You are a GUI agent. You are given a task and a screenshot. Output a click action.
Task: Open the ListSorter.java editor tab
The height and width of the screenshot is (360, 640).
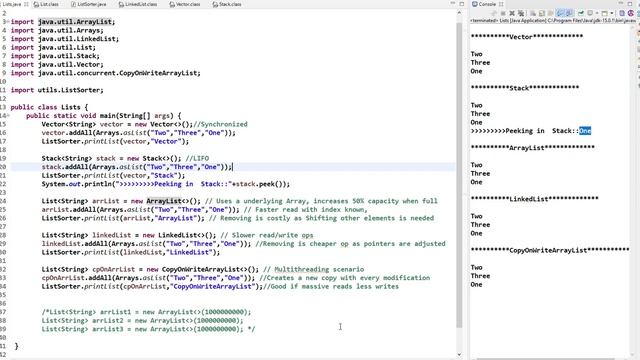89,4
